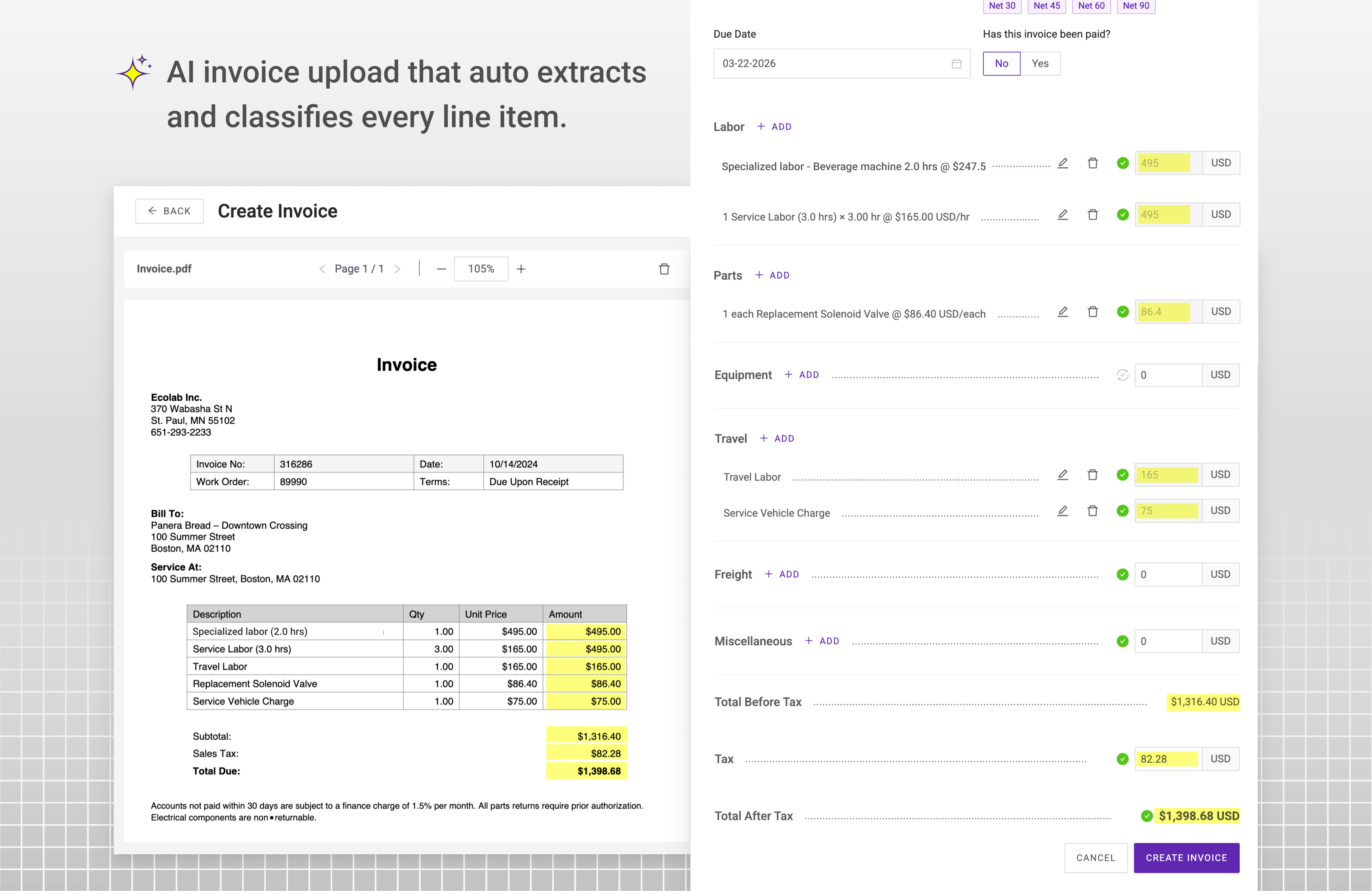The width and height of the screenshot is (1372, 891).
Task: Select No for invoice been paid
Action: point(1001,63)
